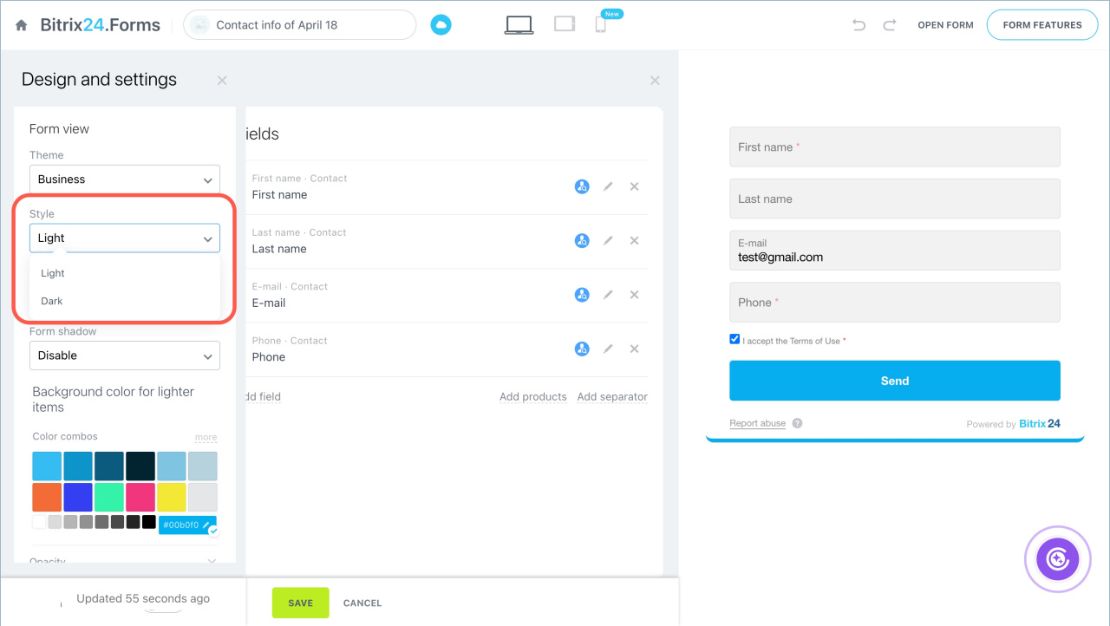Open Form shadow dropdown showing Disable
1110x626 pixels.
[125, 355]
